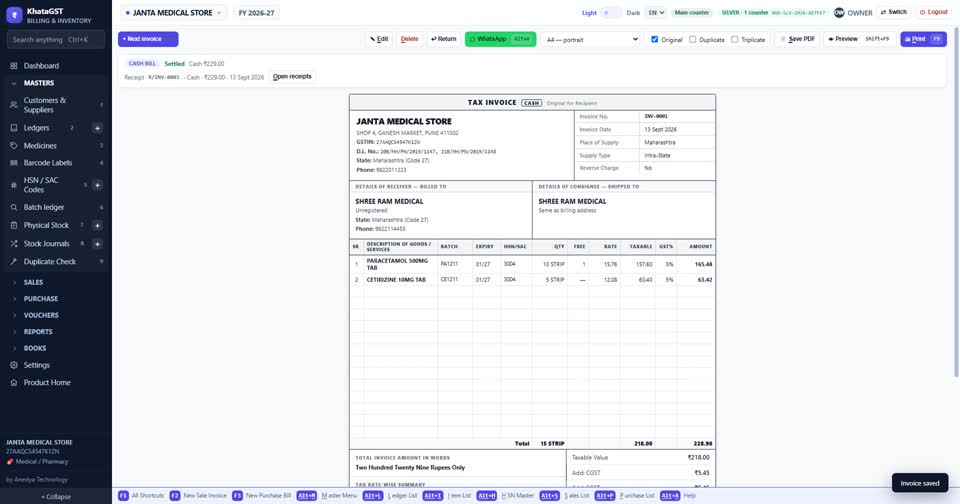Save the invoice as PDF
This screenshot has height=504, width=960.
[797, 39]
